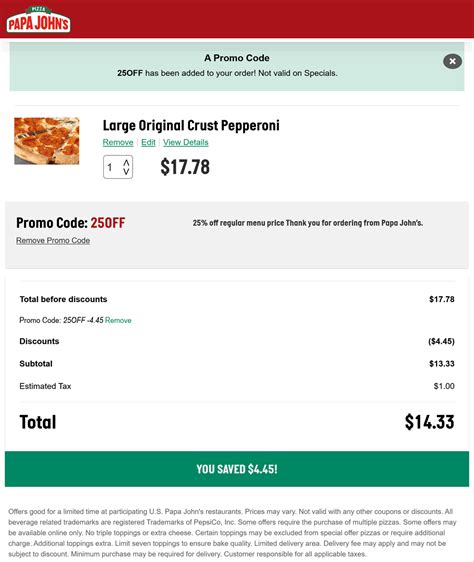Dismiss the promo code added banner
Image resolution: width=474 pixels, height=562 pixels.
click(452, 61)
